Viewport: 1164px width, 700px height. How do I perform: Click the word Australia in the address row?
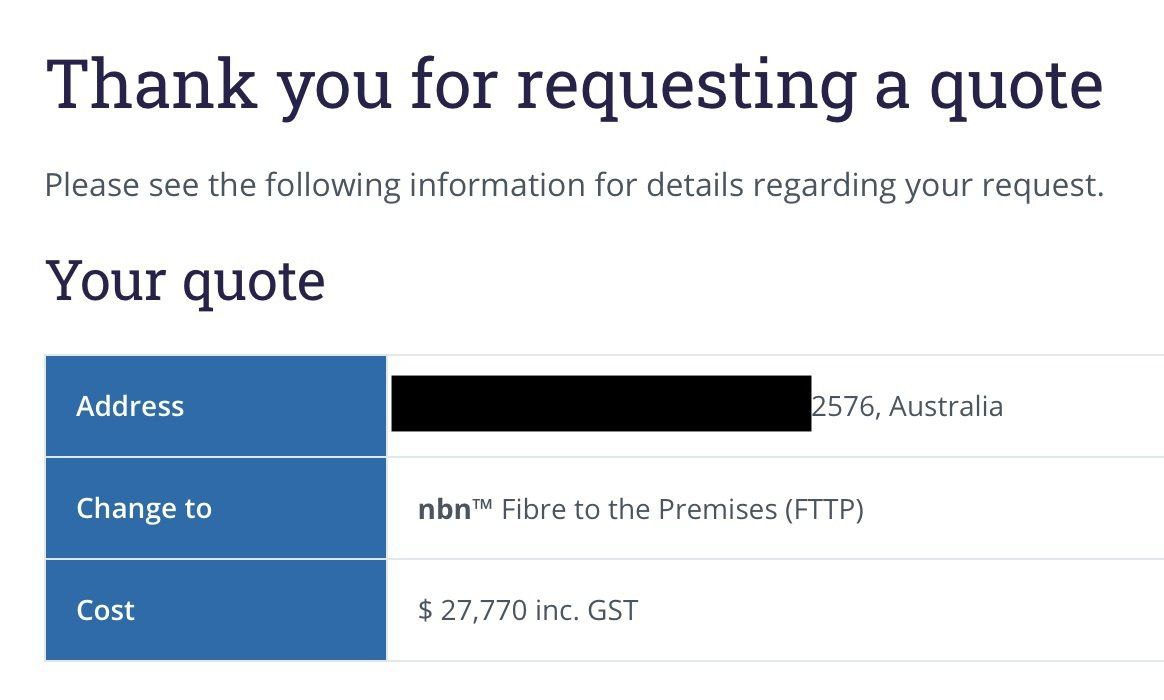tap(946, 406)
